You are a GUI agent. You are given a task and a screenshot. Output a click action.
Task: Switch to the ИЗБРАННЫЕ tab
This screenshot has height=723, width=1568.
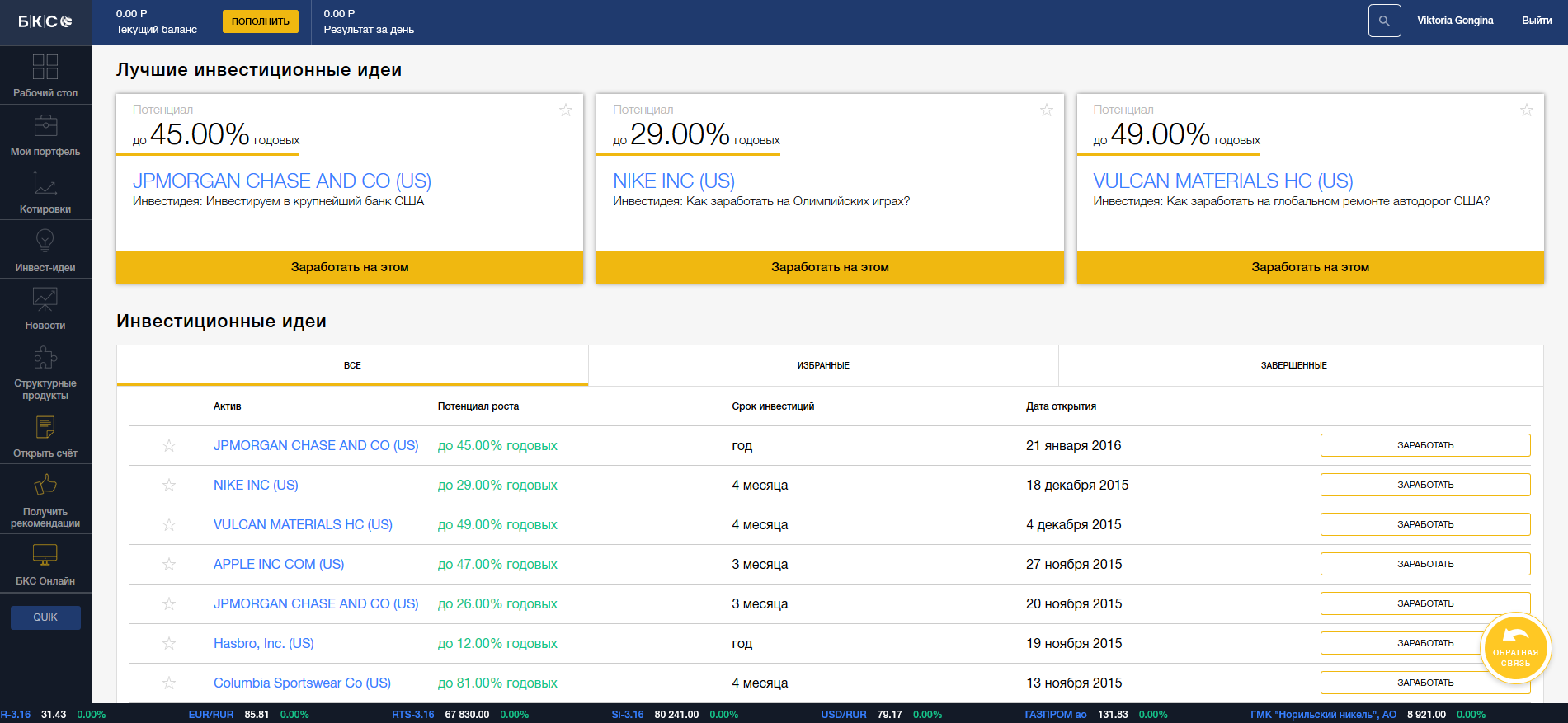tap(823, 365)
